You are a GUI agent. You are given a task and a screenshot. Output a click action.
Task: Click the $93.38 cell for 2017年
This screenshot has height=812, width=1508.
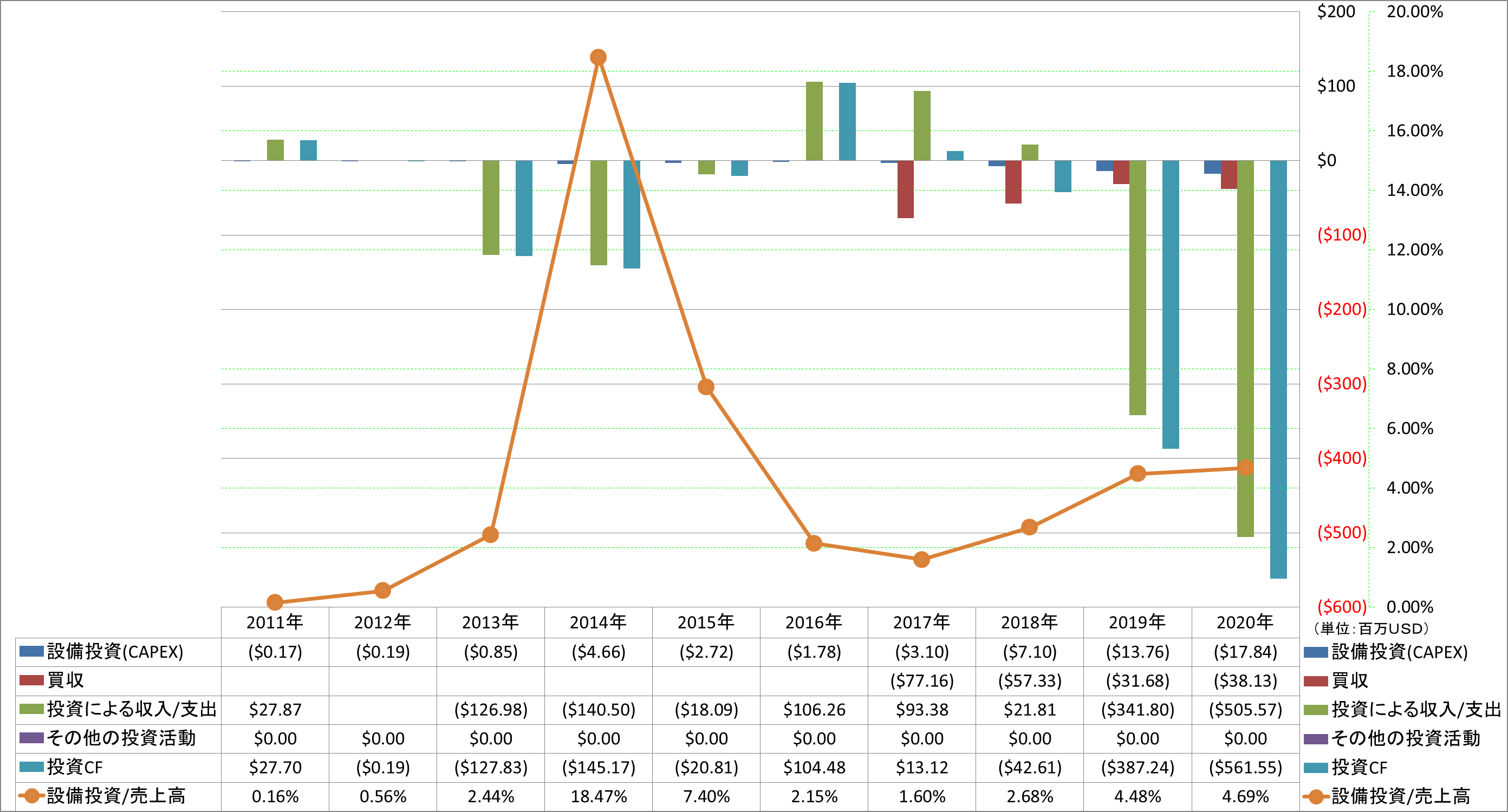click(x=922, y=710)
